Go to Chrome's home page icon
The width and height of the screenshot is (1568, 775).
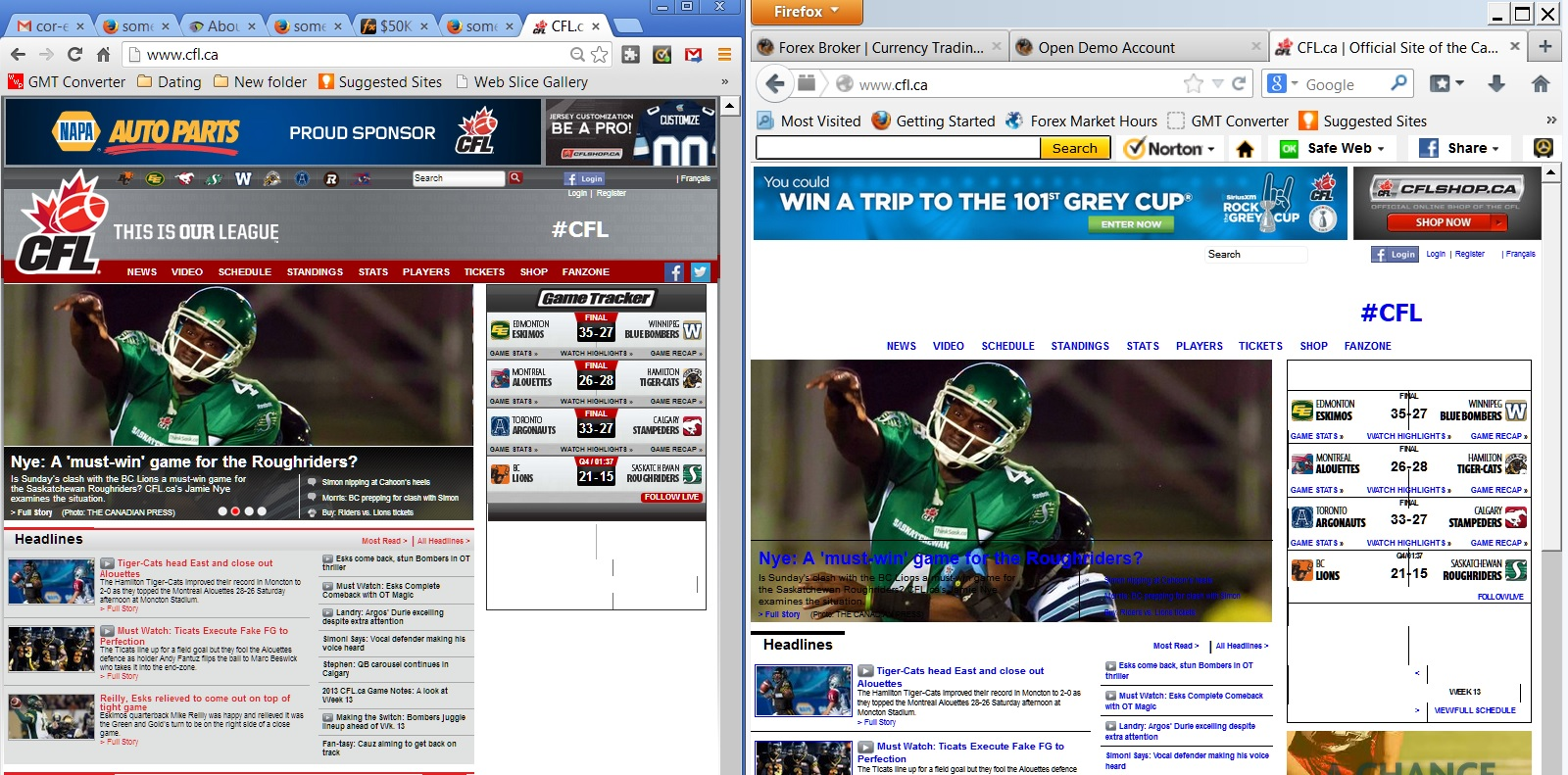point(103,55)
